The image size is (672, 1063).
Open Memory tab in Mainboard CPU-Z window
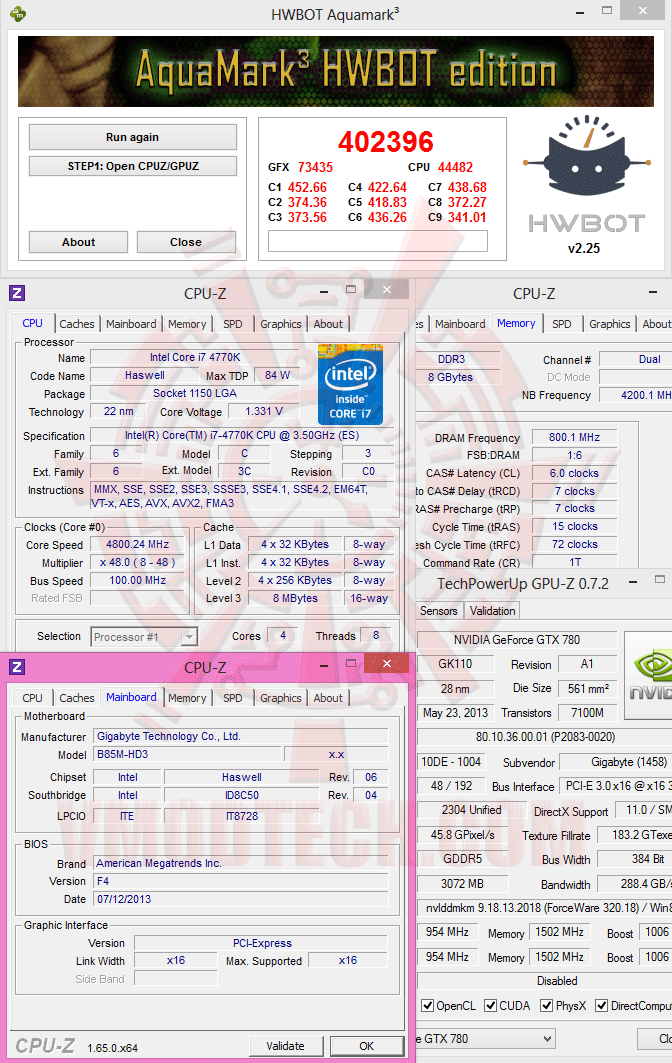(x=187, y=698)
